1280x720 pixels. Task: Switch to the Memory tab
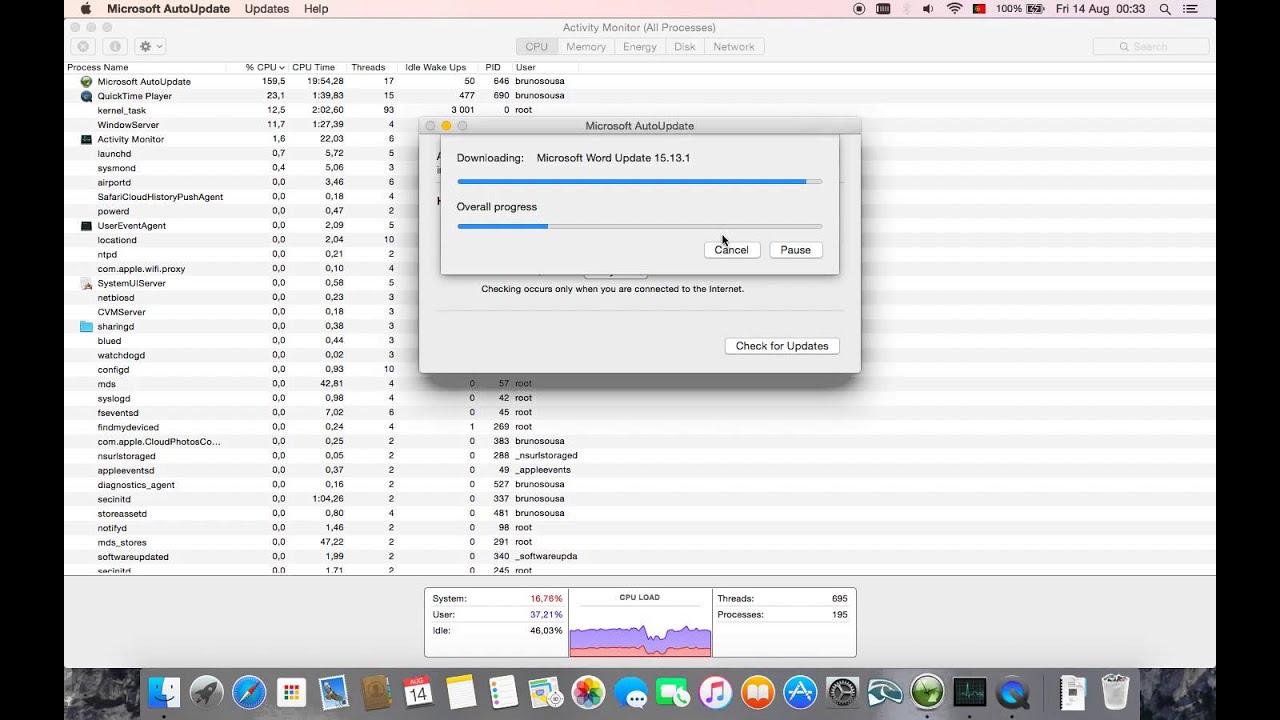[586, 47]
